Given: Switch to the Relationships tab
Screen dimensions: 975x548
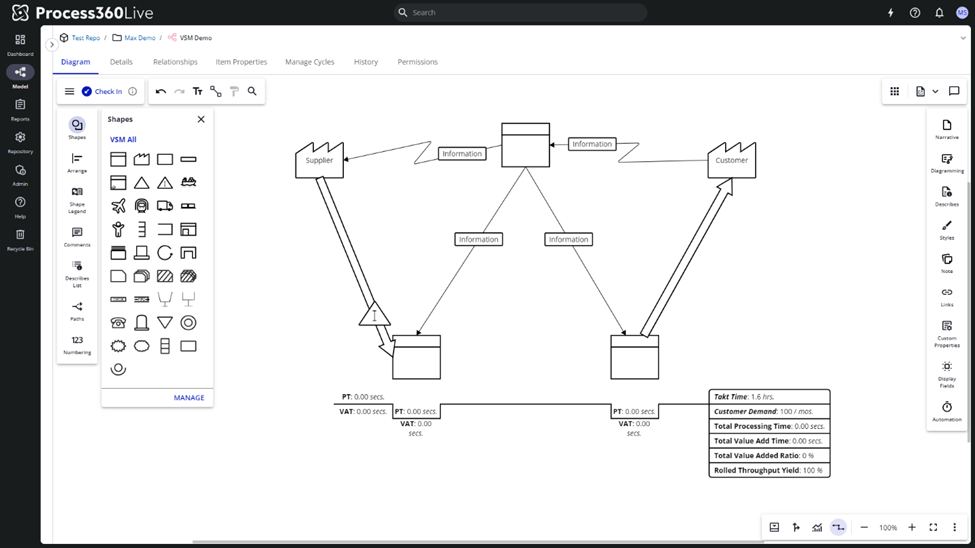Looking at the screenshot, I should click(x=175, y=62).
